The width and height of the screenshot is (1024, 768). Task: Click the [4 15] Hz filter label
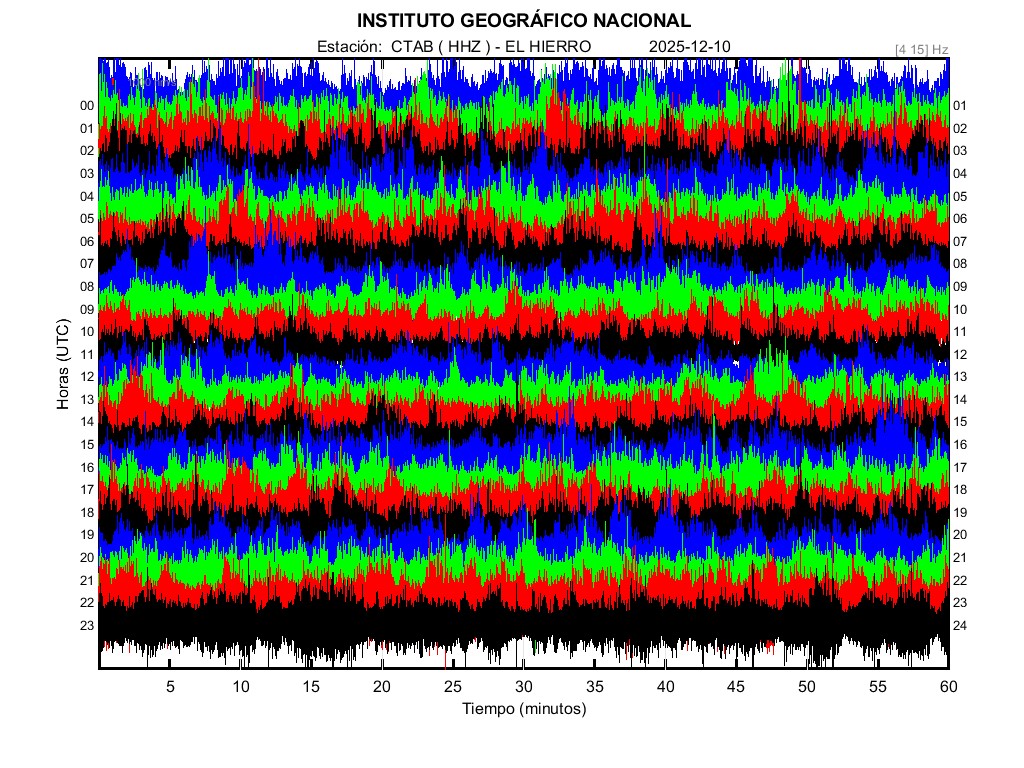pos(921,48)
